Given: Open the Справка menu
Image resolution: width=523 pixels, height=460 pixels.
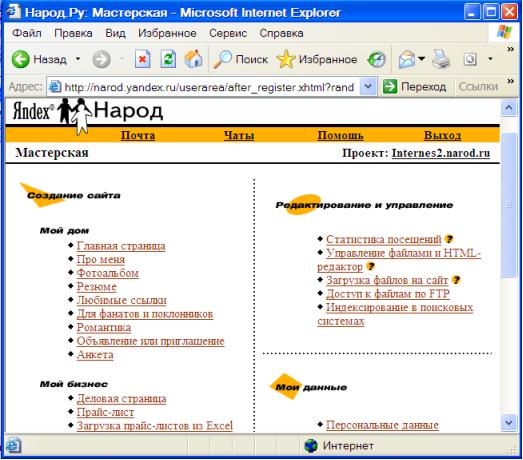Looking at the screenshot, I should [282, 33].
